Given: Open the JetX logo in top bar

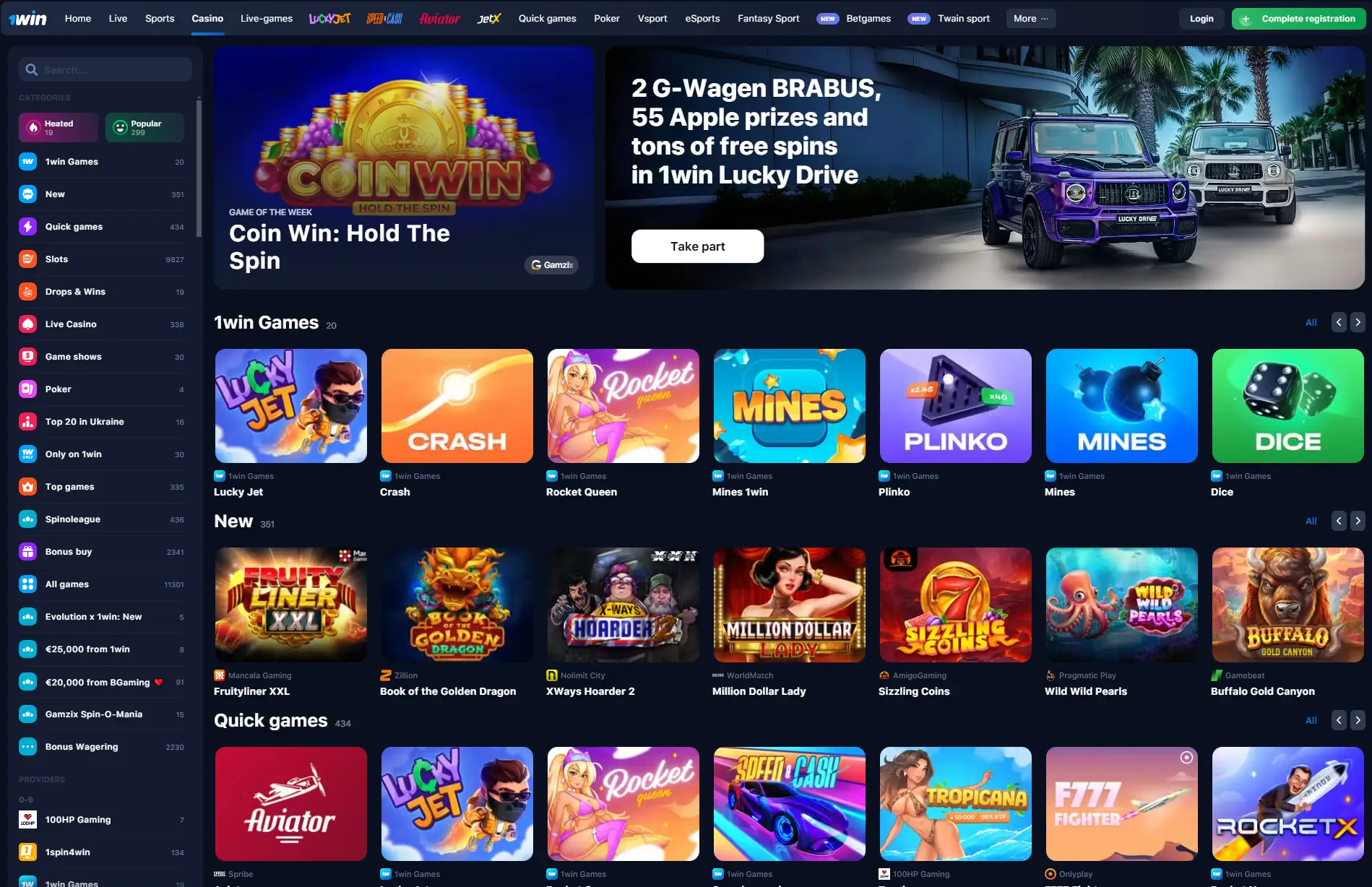Looking at the screenshot, I should (x=489, y=19).
